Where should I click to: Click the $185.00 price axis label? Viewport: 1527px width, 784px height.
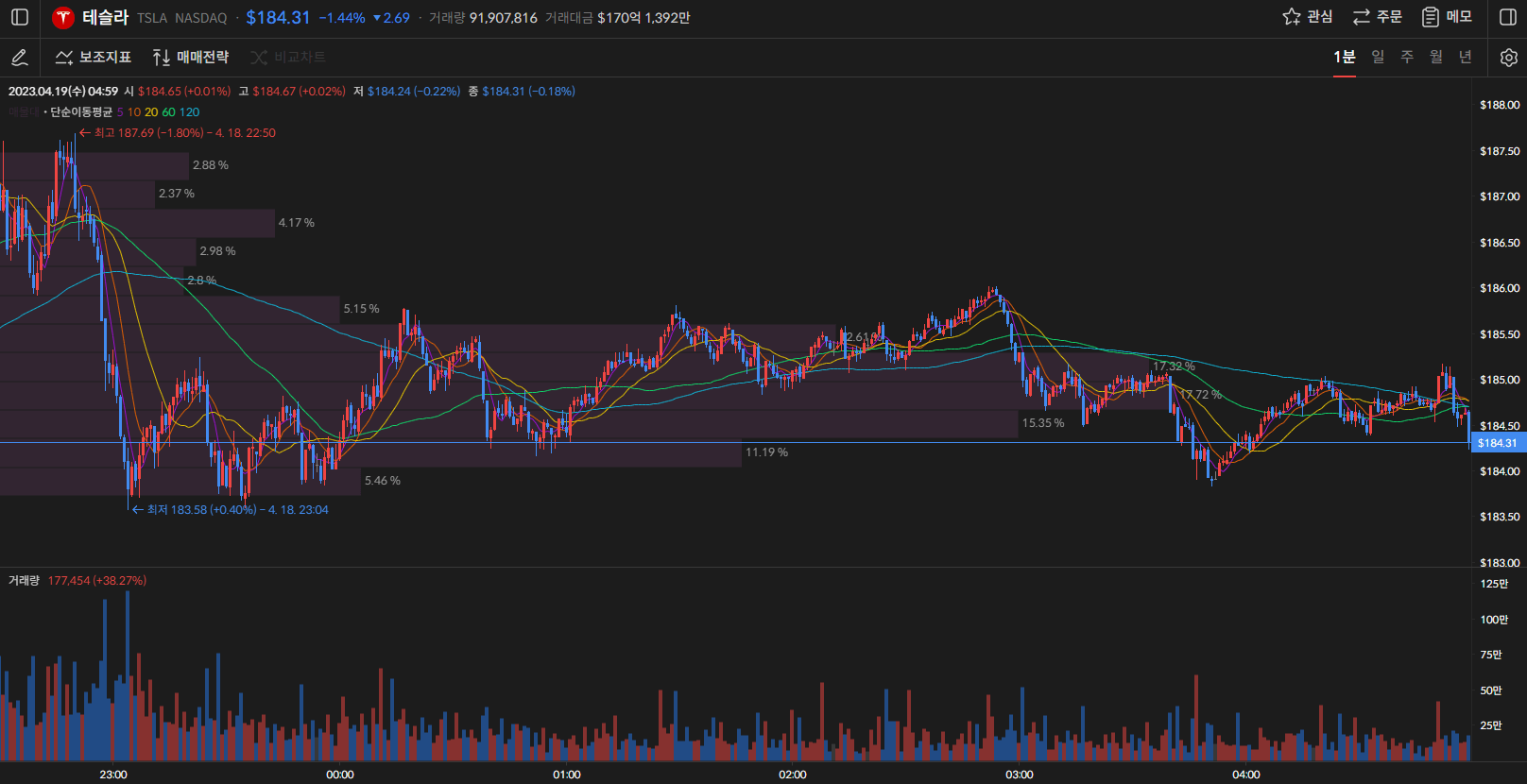point(1500,380)
